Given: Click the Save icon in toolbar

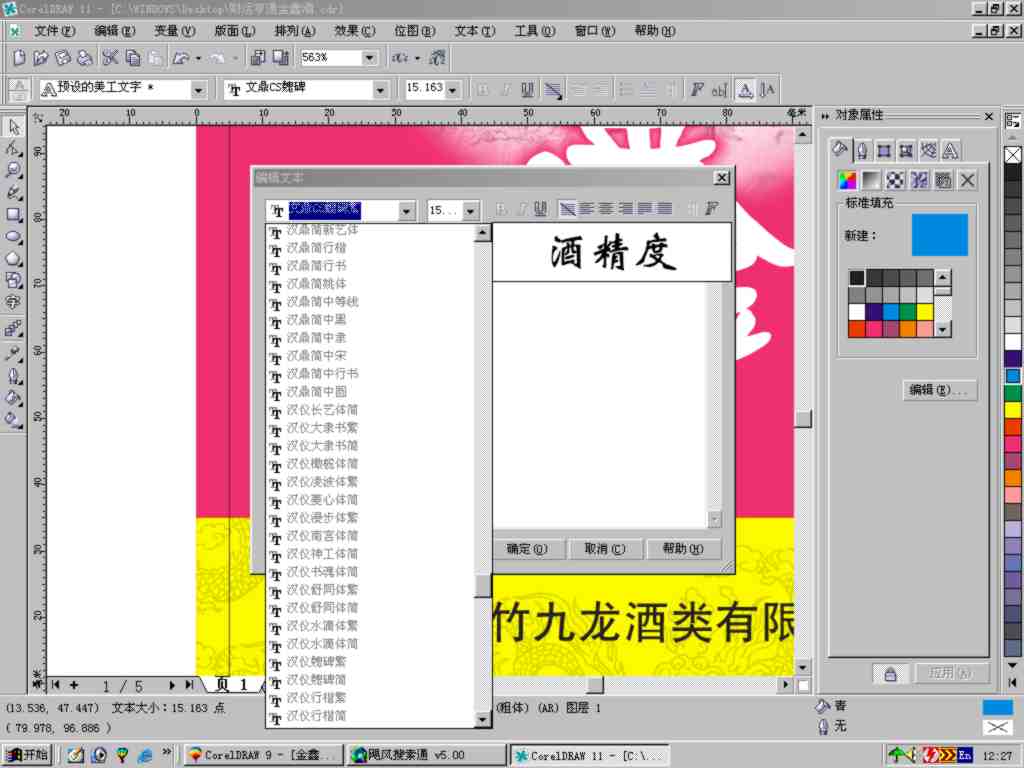Looking at the screenshot, I should (x=63, y=58).
